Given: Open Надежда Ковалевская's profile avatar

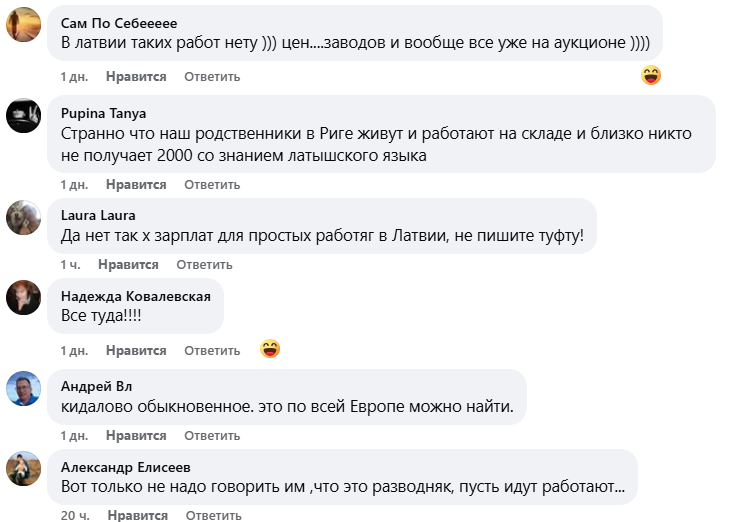Looking at the screenshot, I should [23, 298].
